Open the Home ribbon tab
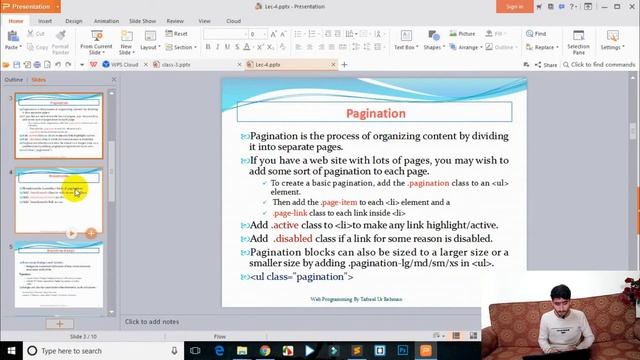This screenshot has height=360, width=640. [16, 21]
